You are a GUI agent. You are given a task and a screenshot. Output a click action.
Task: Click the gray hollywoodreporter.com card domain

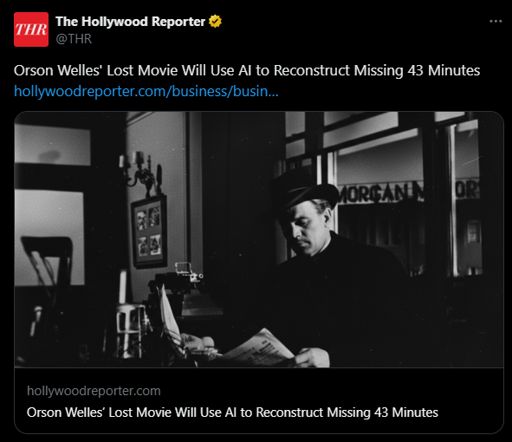[x=94, y=391]
